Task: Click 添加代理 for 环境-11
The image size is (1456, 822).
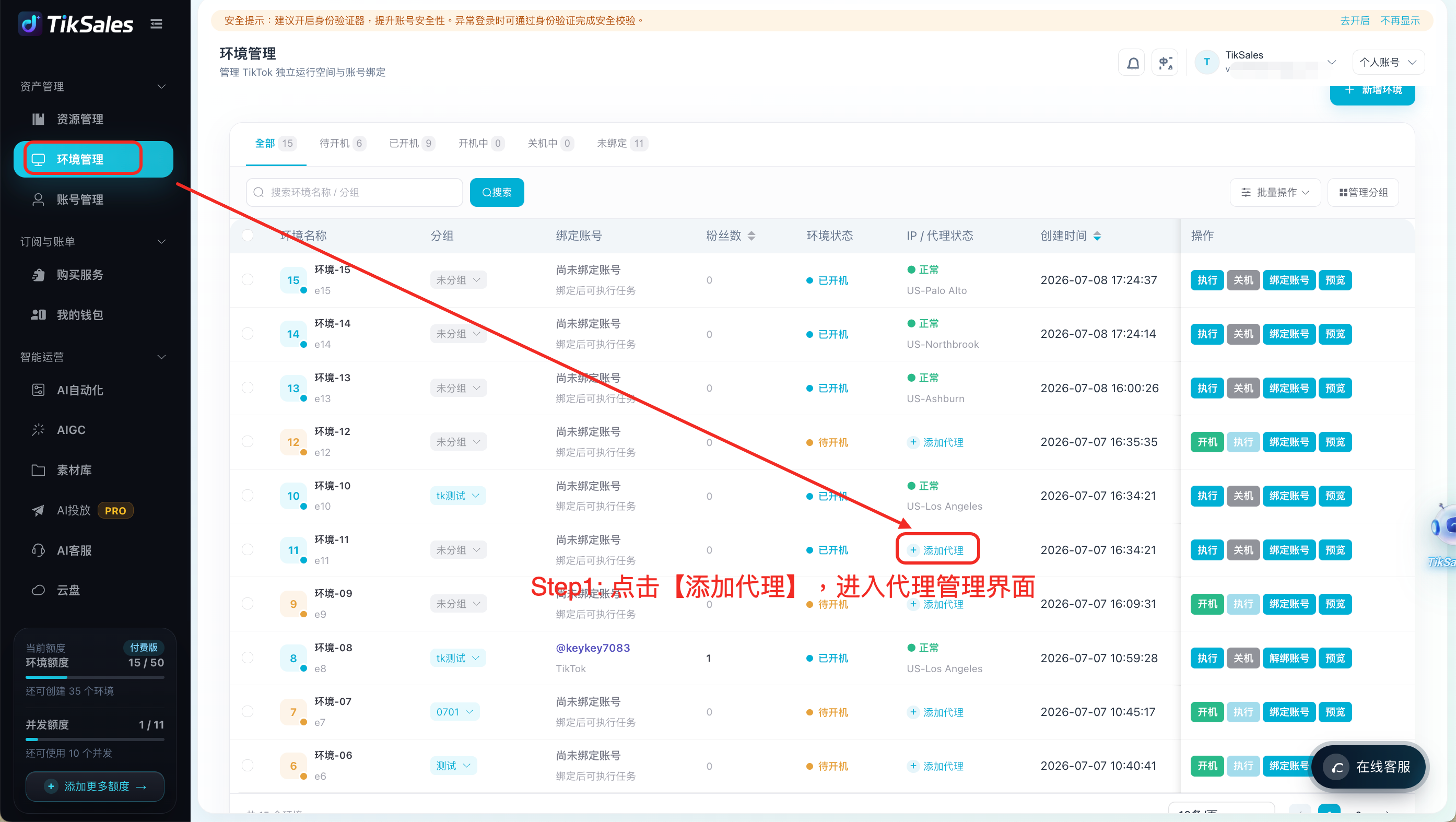Action: tap(936, 550)
